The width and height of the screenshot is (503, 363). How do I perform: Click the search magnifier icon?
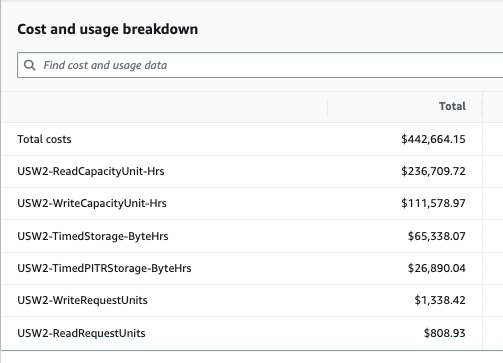pos(30,65)
